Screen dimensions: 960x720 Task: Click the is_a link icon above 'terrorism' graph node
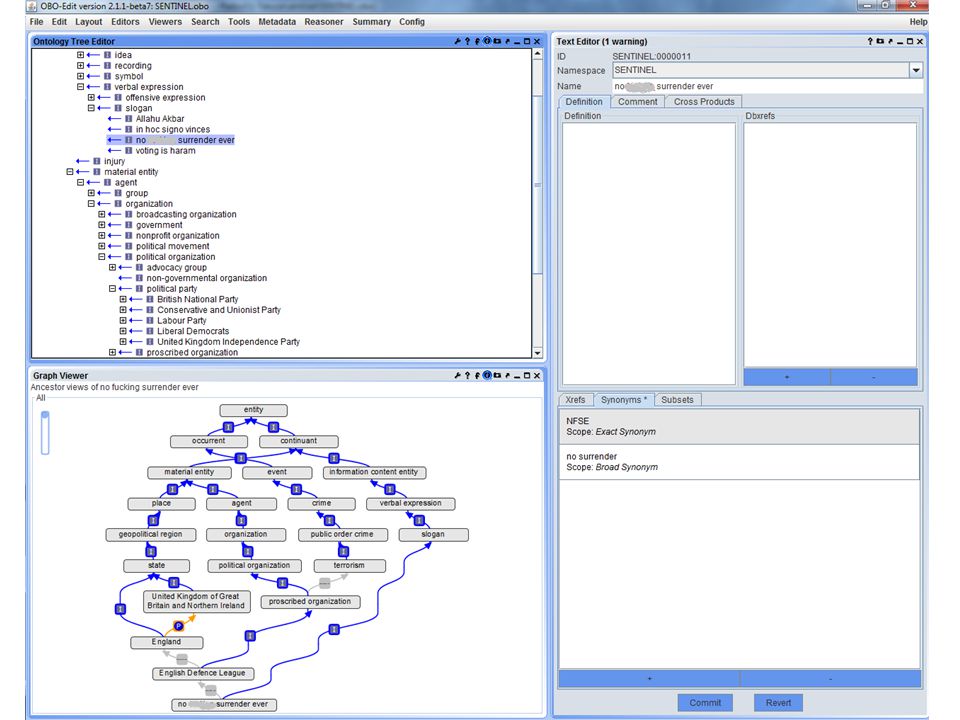click(343, 551)
